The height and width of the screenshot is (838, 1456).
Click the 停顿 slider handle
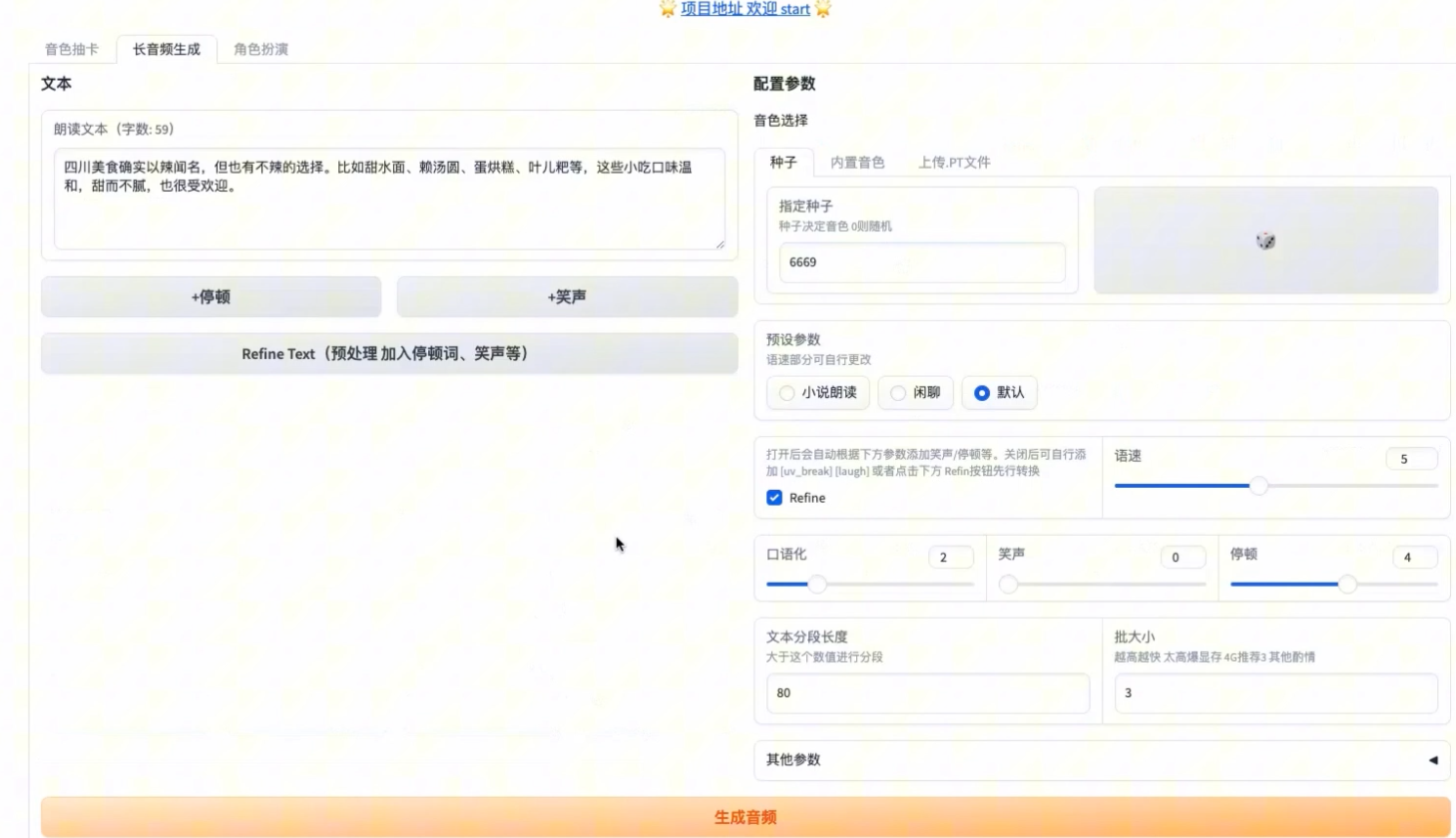[1347, 585]
